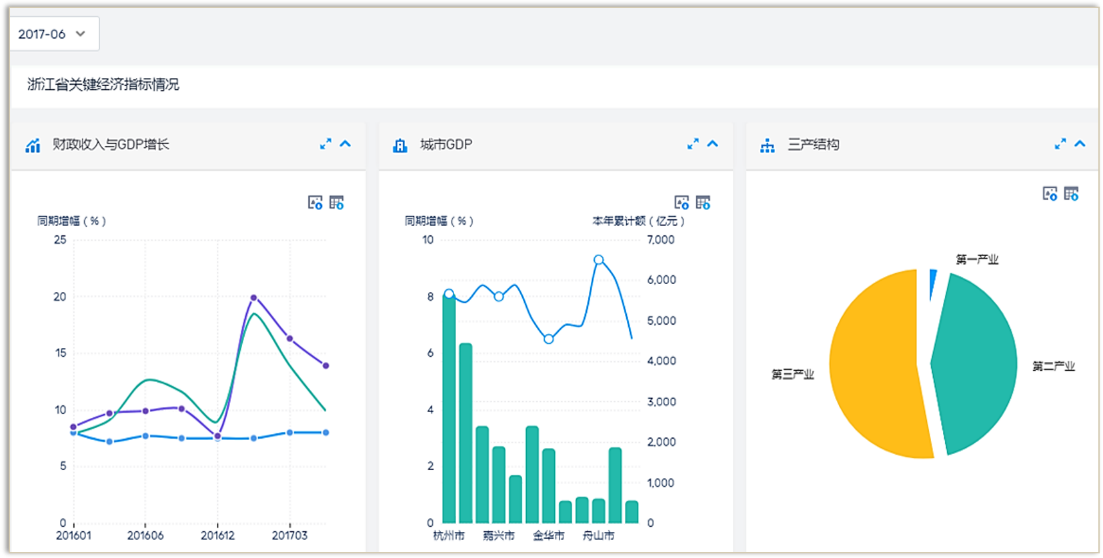Save 三产结构 pie chart as image

[1050, 194]
